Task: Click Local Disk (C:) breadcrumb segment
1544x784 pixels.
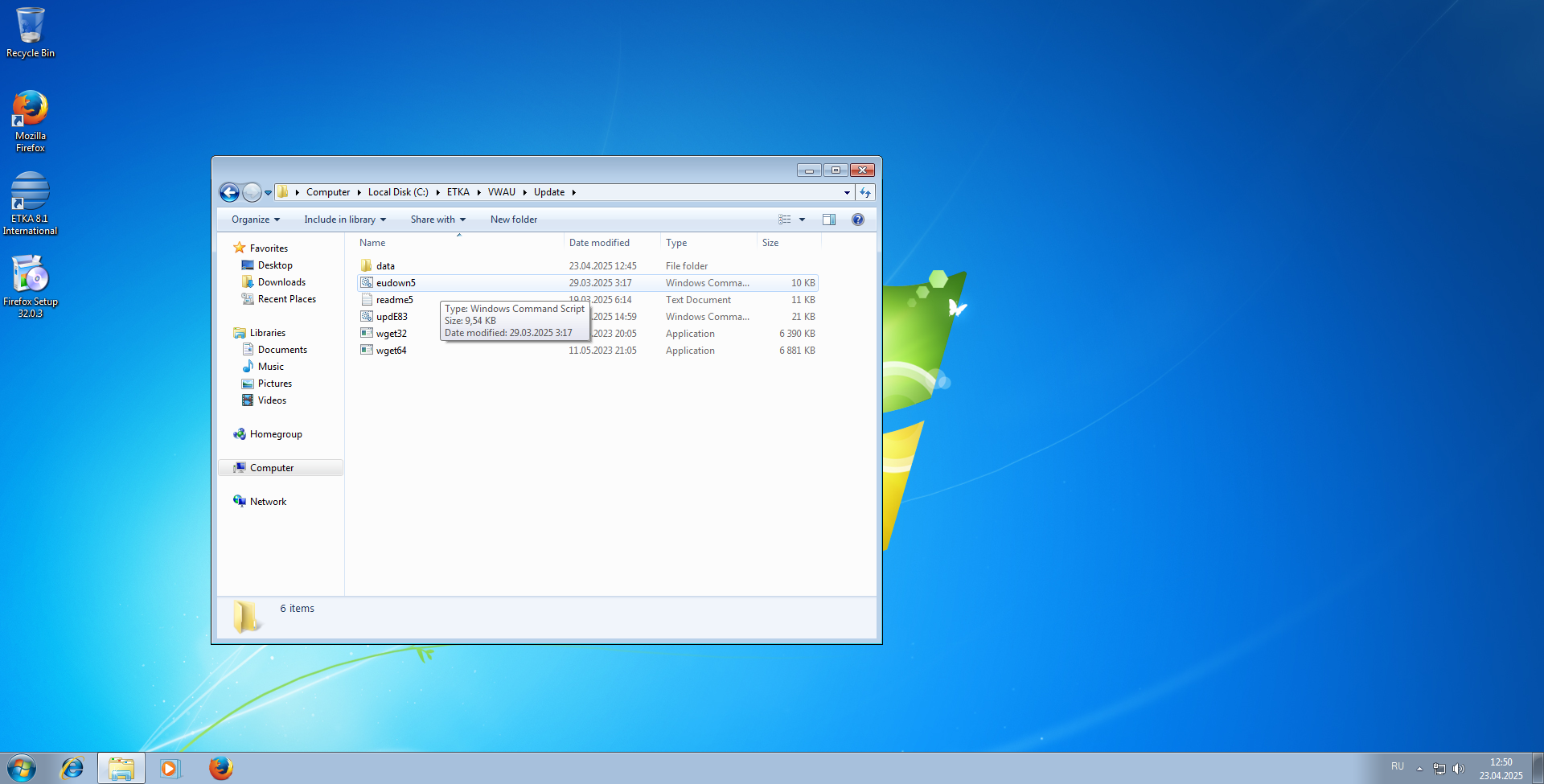Action: pos(398,192)
